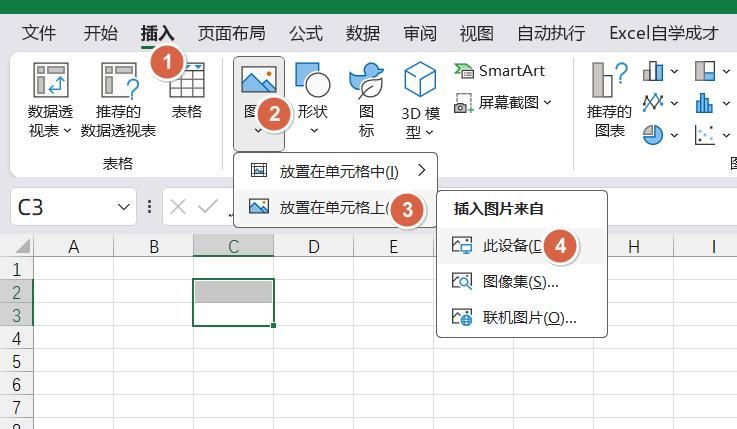Select row 6 header
Viewport: 737px width, 429px height.
(16, 384)
